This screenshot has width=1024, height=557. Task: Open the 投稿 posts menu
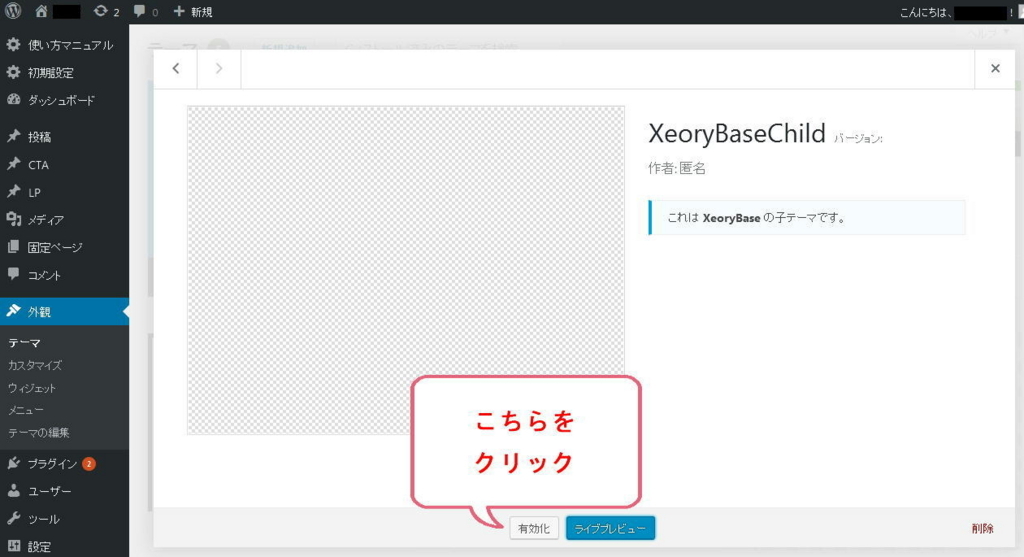[x=64, y=136]
